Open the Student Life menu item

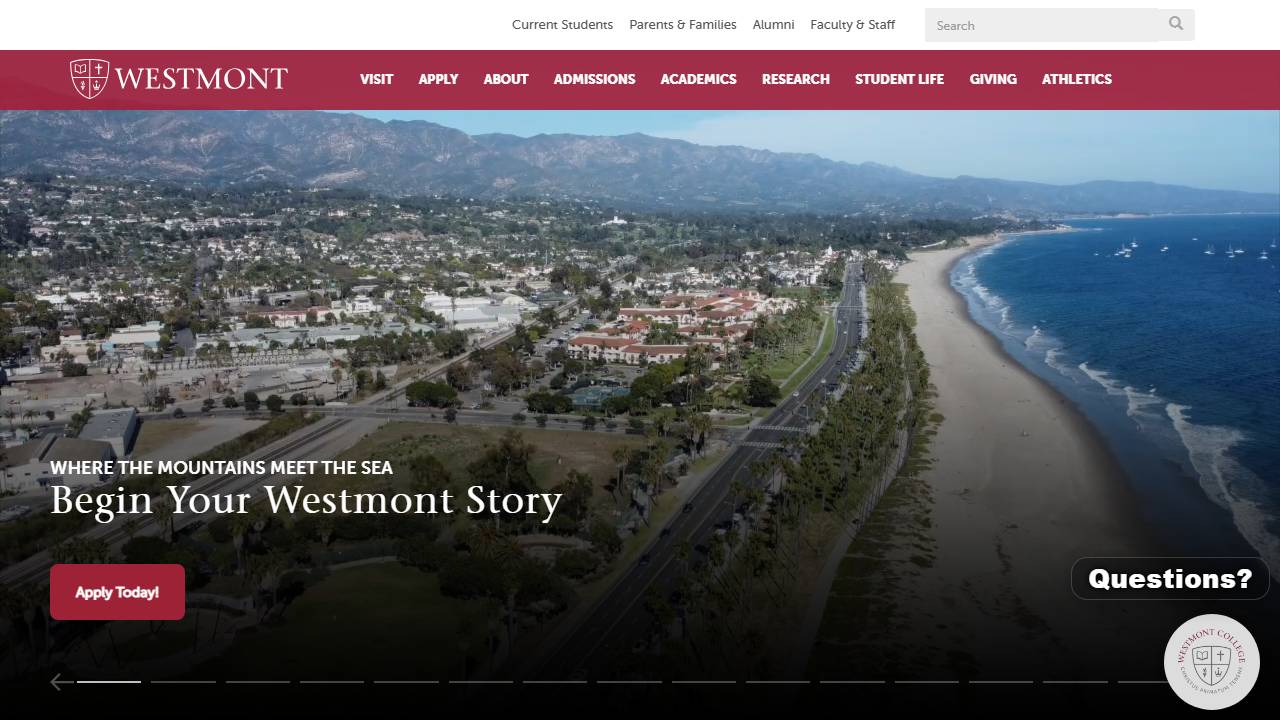(x=899, y=79)
